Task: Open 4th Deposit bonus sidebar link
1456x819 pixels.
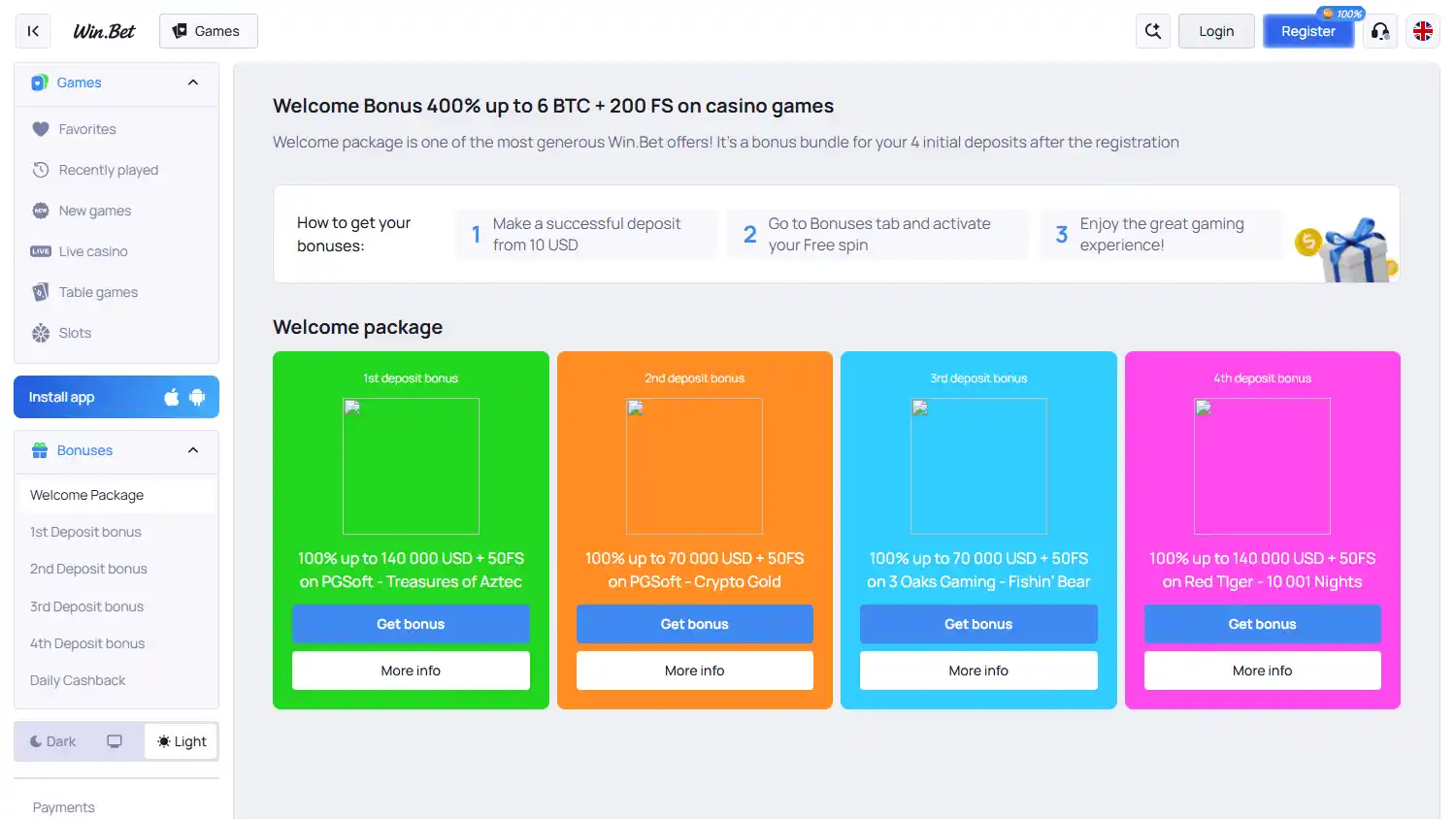Action: pyautogui.click(x=87, y=643)
